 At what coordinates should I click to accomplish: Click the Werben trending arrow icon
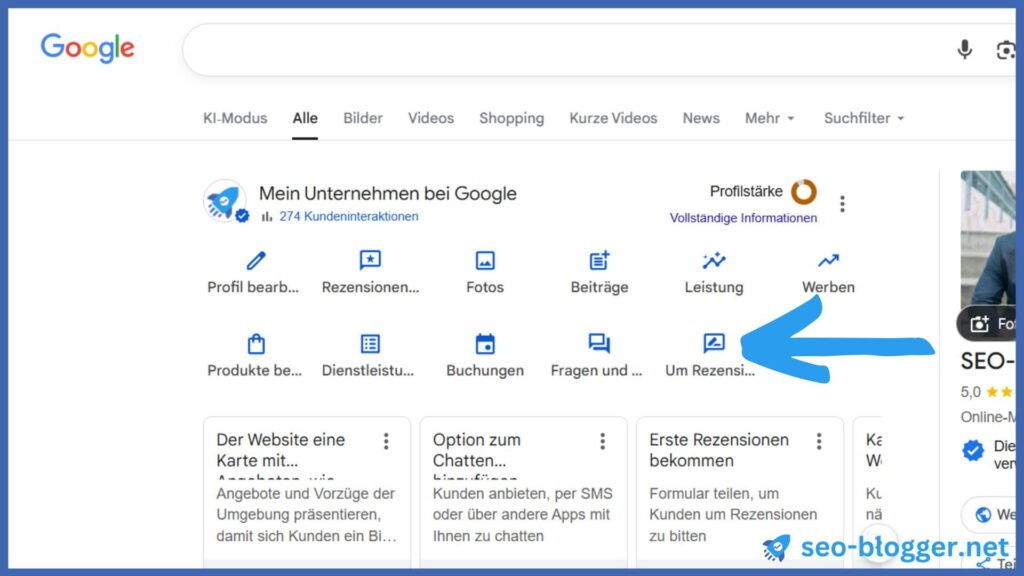[x=828, y=261]
